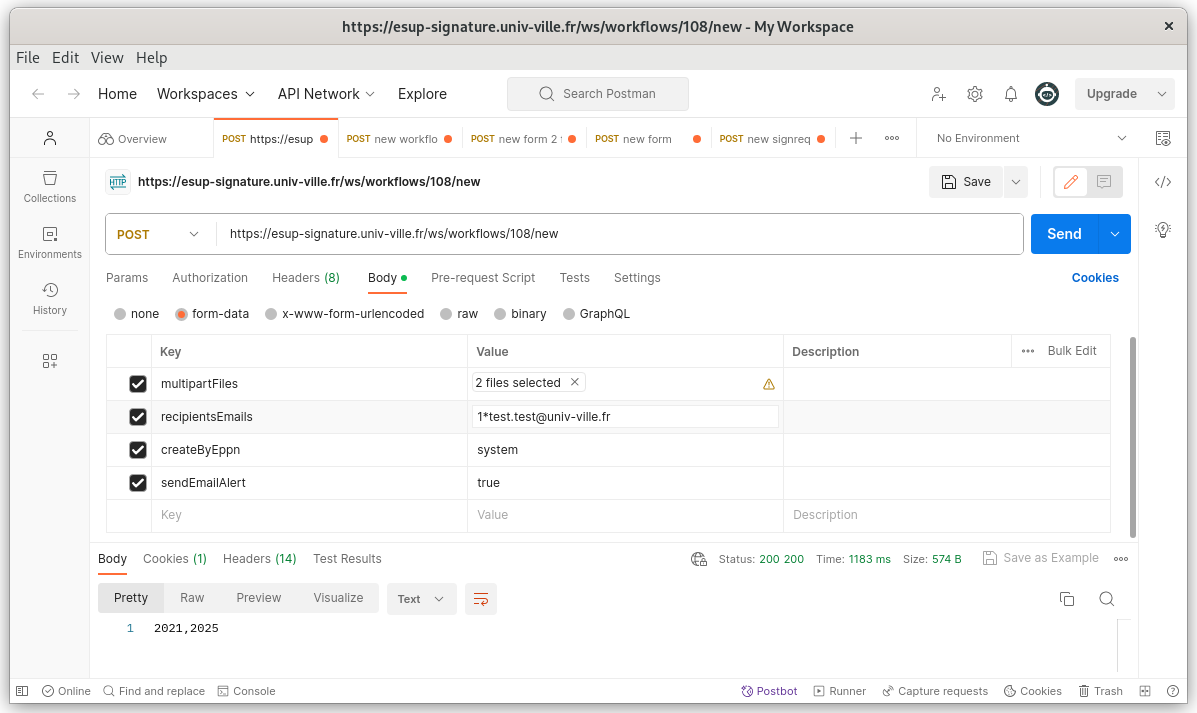
Task: Open settings gear in the header
Action: (975, 94)
